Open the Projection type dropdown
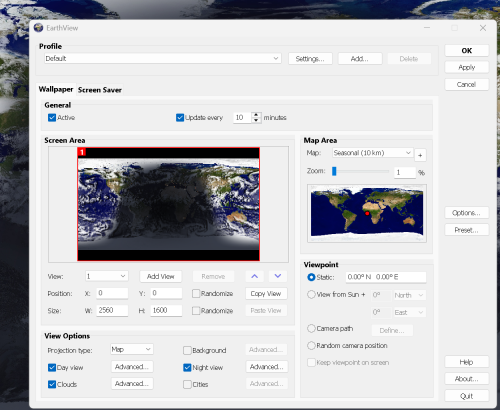Viewport: 500px width, 410px height. click(x=132, y=349)
